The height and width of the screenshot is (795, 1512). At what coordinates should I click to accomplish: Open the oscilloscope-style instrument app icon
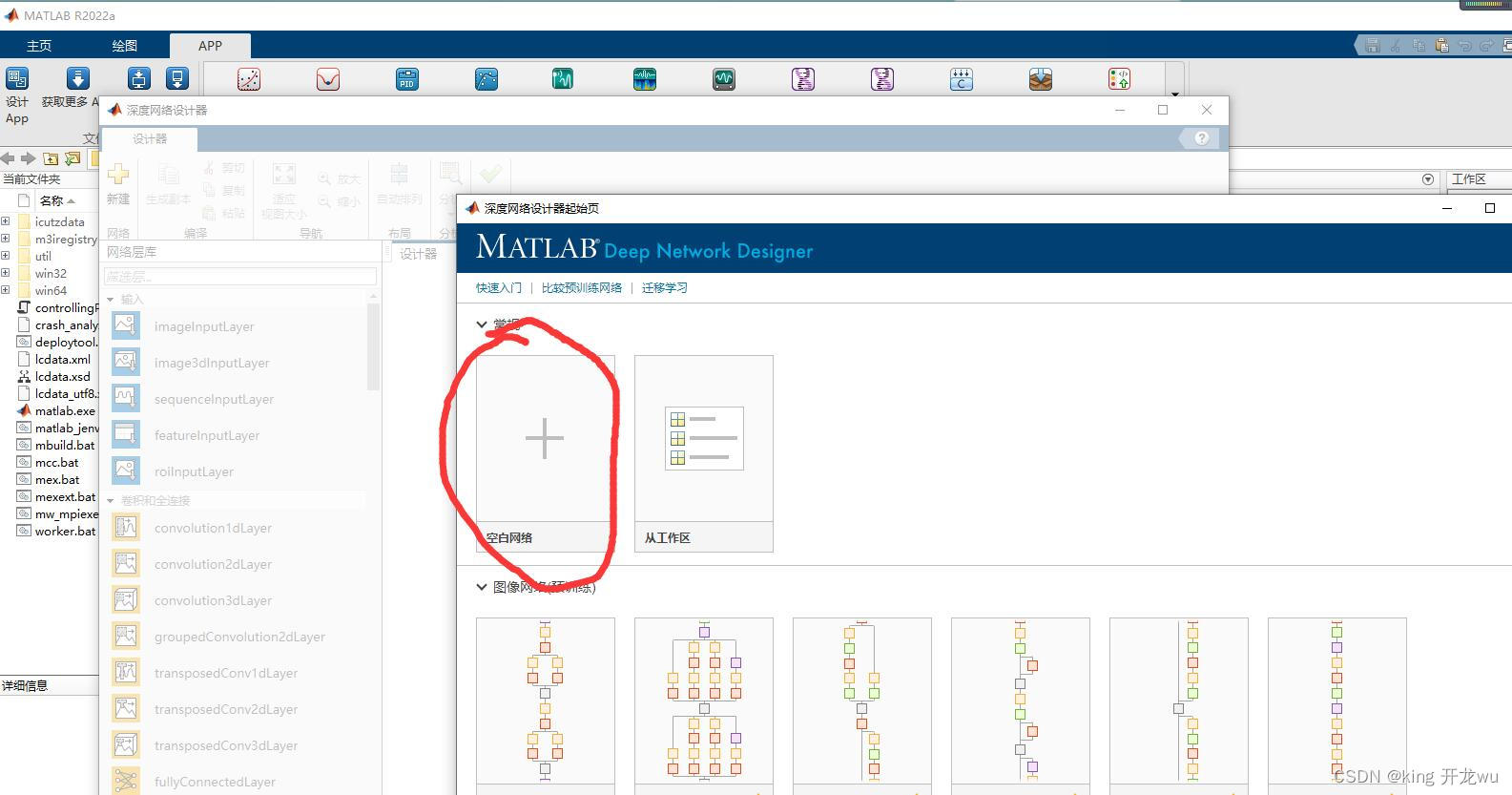(x=724, y=80)
